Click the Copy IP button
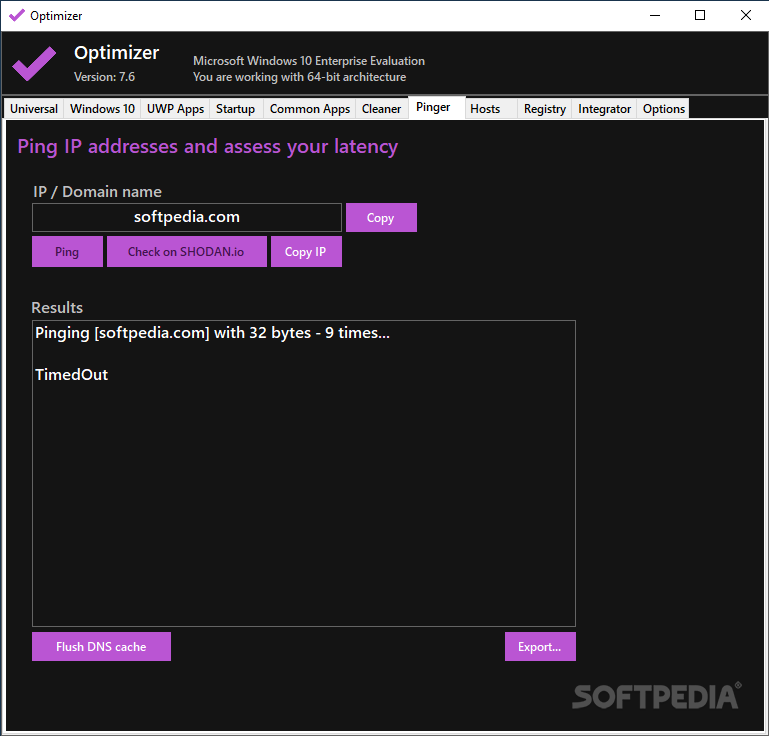Screen dimensions: 769x736 tap(306, 252)
